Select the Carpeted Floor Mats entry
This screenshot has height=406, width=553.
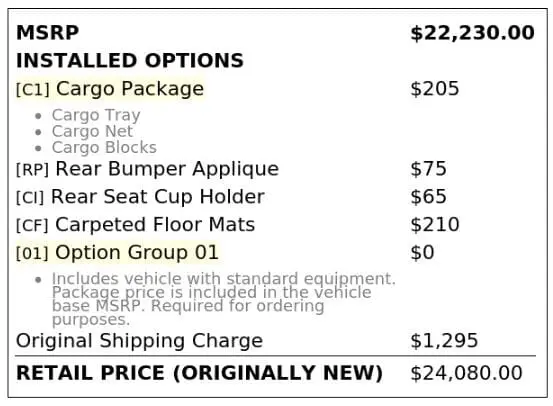[x=135, y=225]
